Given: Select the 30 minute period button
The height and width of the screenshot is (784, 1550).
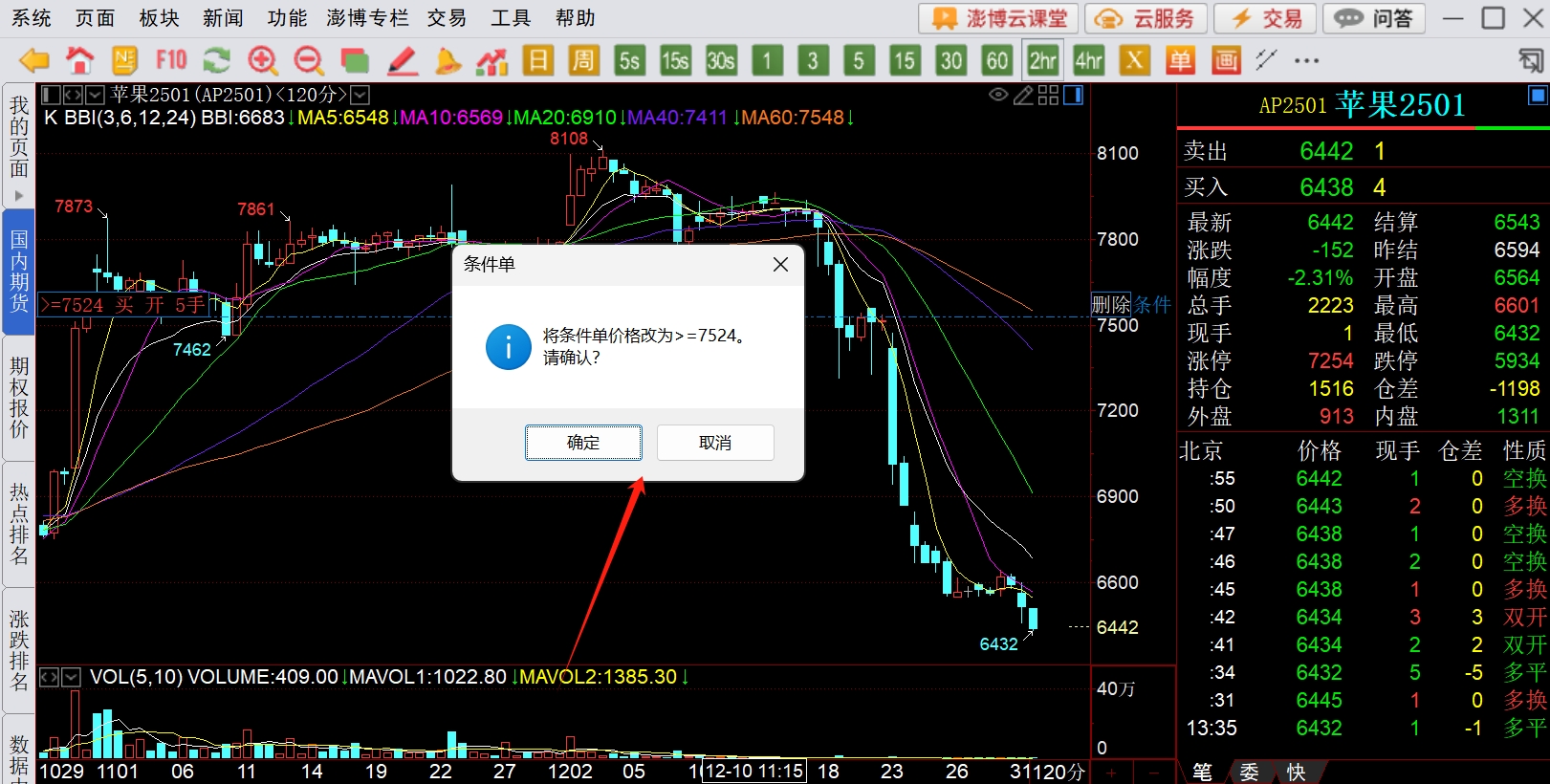Looking at the screenshot, I should [950, 61].
